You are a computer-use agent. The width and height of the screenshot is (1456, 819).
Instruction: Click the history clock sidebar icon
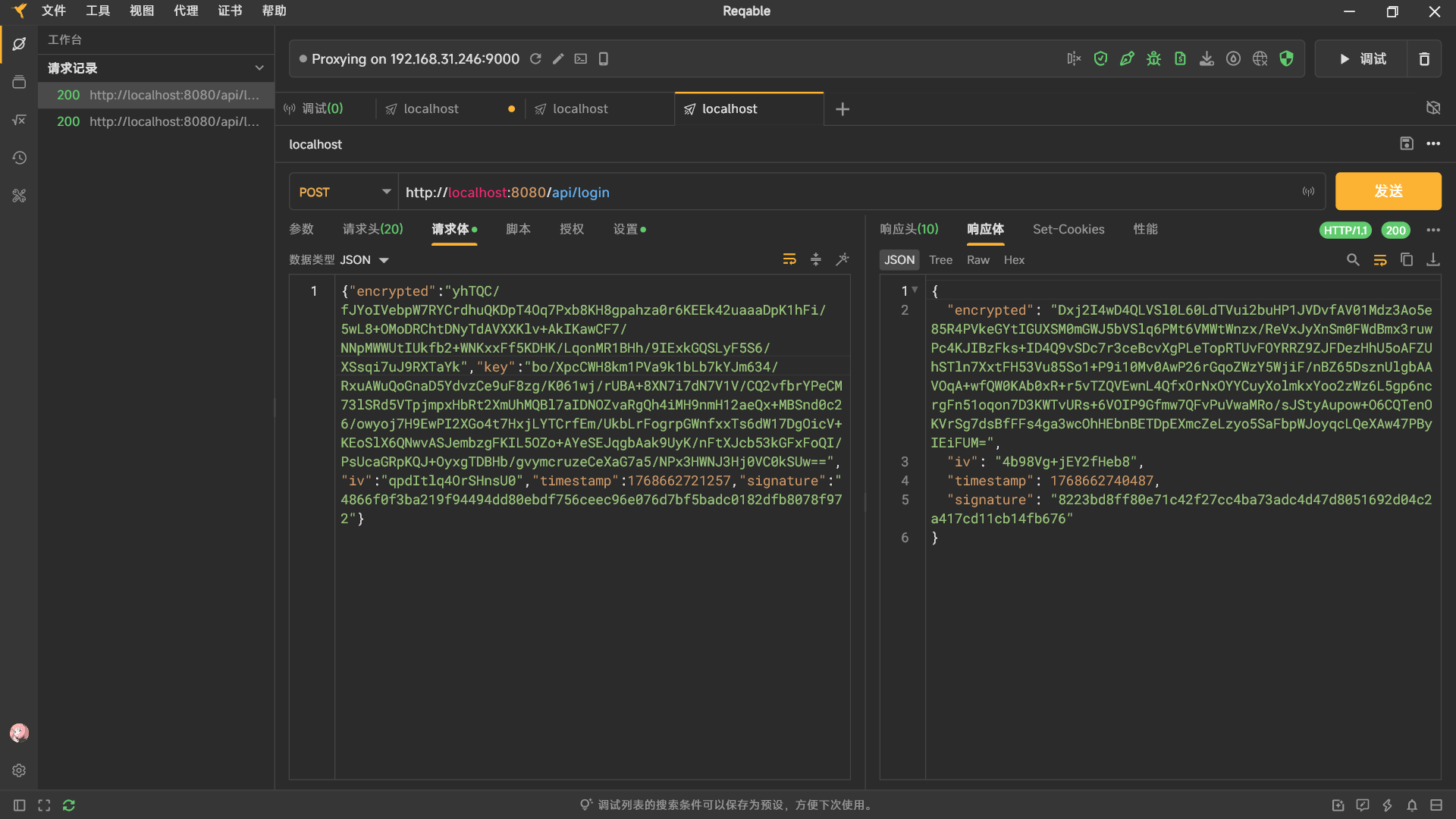(19, 158)
